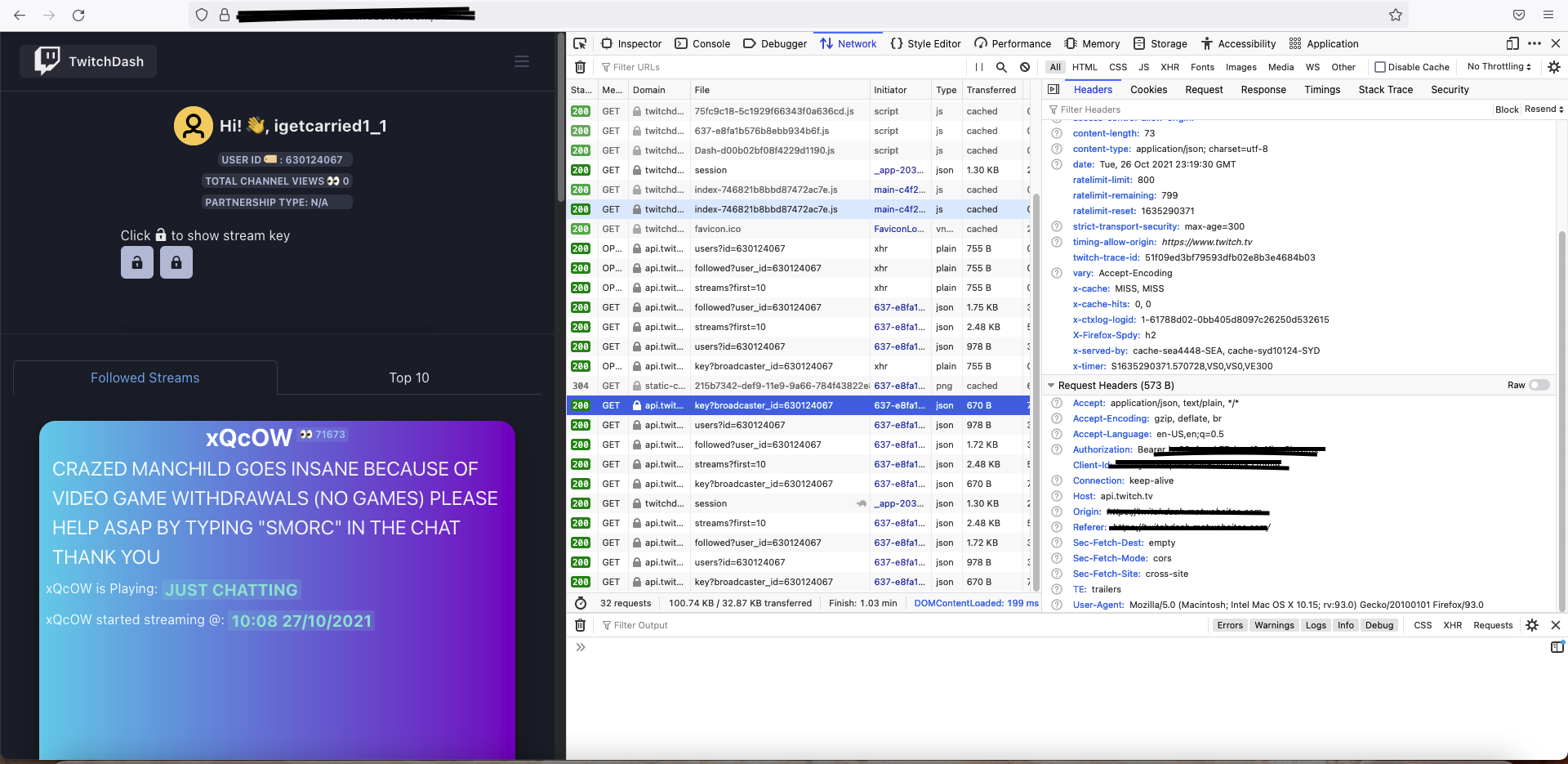Click the Block button beside Resend

1507,109
